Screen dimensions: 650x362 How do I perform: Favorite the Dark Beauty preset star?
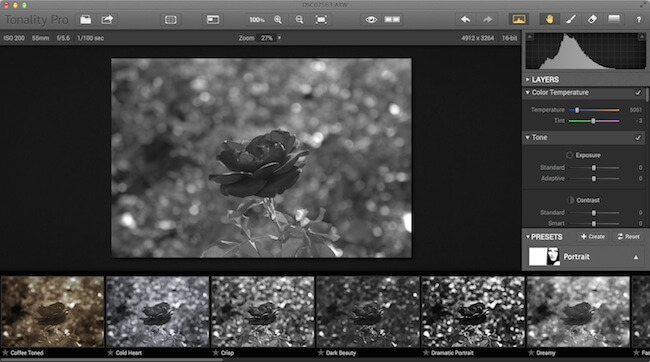(x=321, y=353)
